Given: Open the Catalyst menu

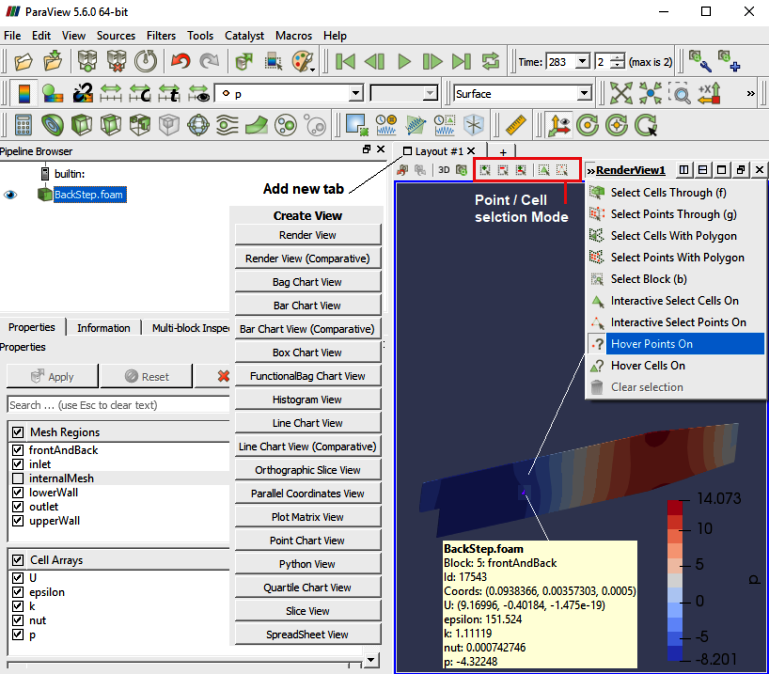Looking at the screenshot, I should pos(244,36).
